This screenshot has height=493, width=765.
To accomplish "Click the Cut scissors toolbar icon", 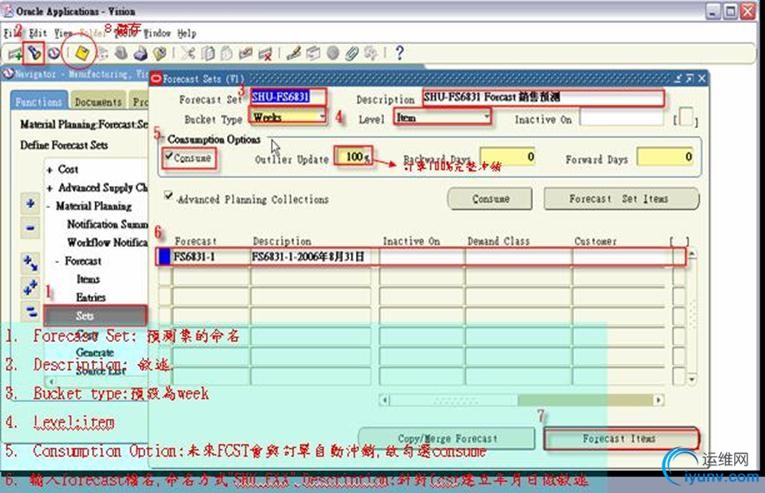I will pyautogui.click(x=188, y=53).
